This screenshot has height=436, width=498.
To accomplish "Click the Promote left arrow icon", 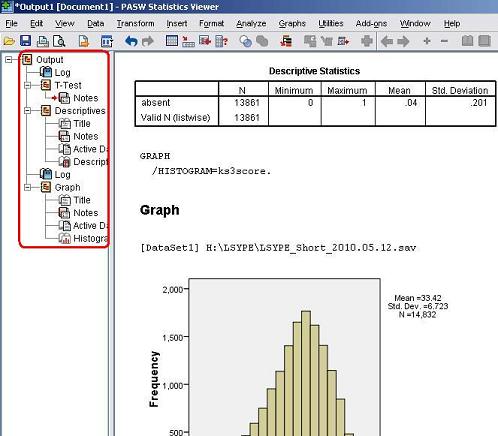I will [x=387, y=41].
